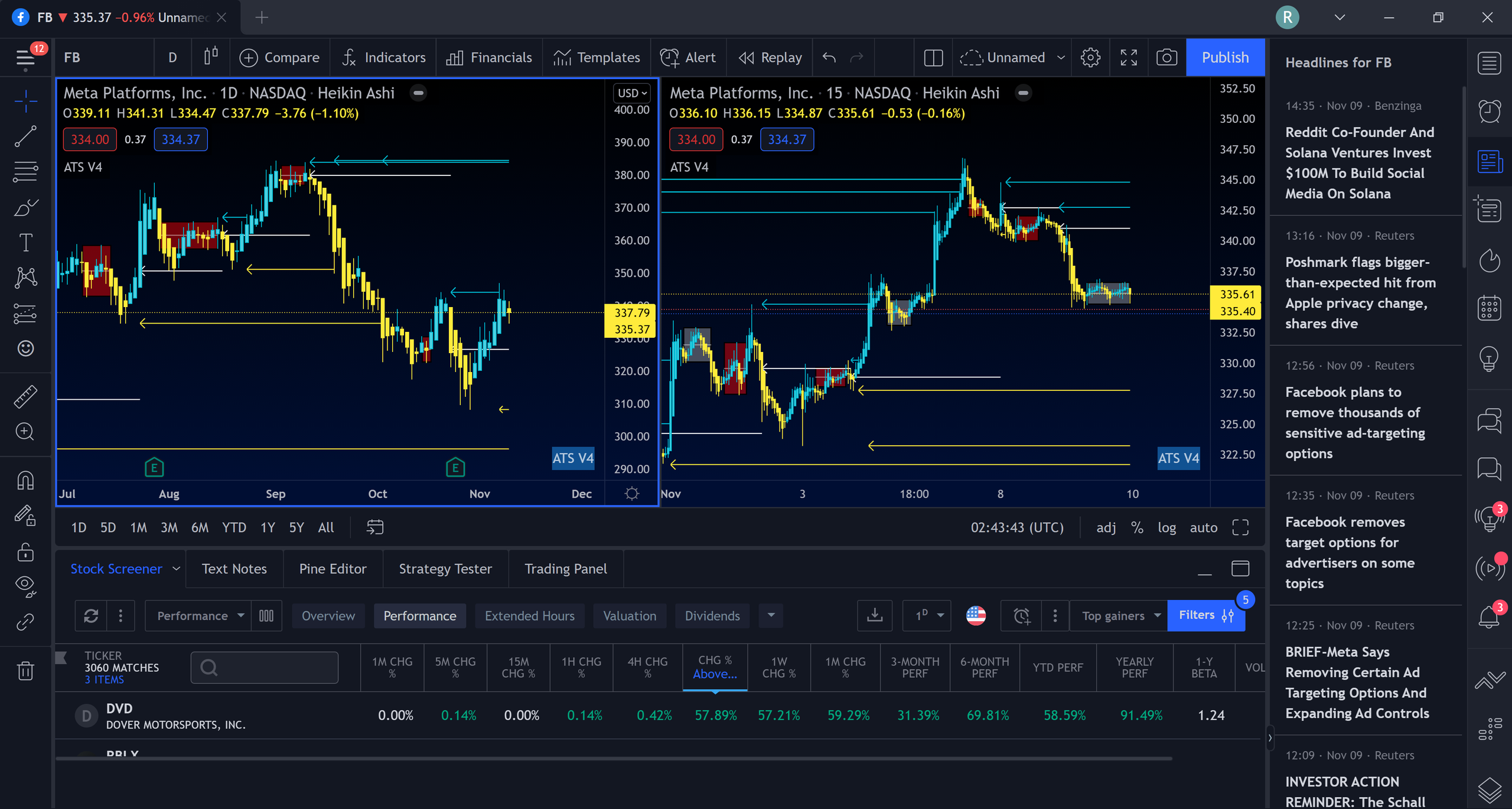Take a chart snapshot with camera icon

pos(1166,57)
